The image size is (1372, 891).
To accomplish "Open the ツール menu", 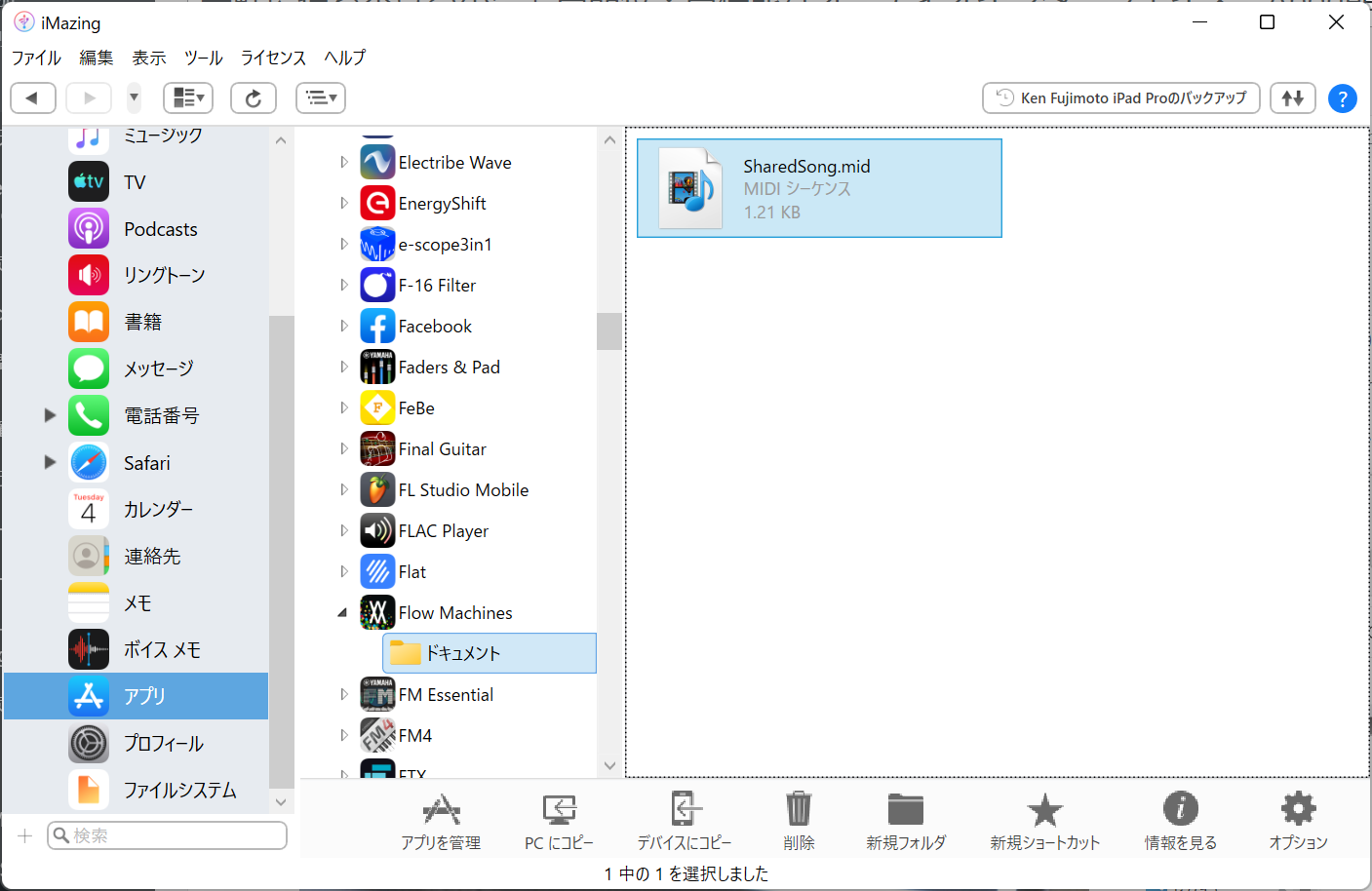I will click(204, 58).
